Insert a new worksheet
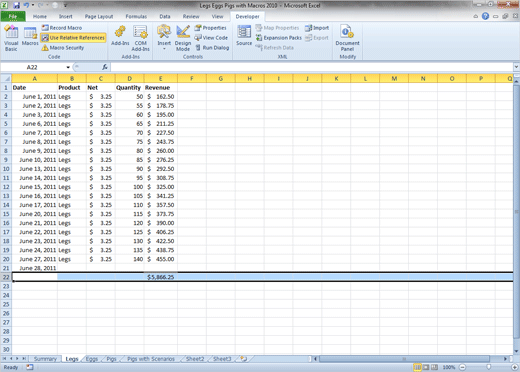Viewport: 520px width, 372px height. [x=244, y=359]
